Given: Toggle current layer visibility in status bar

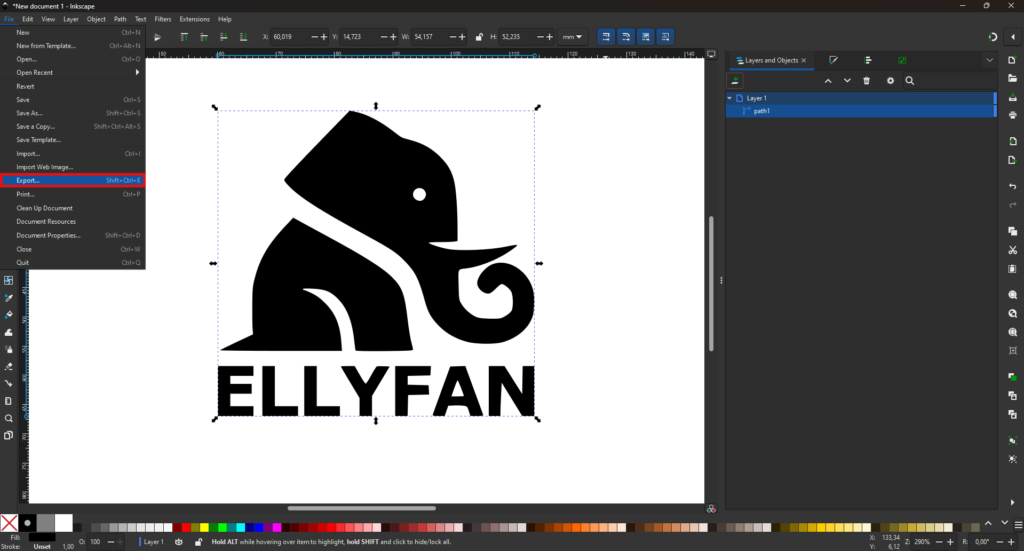Looking at the screenshot, I should click(x=178, y=542).
